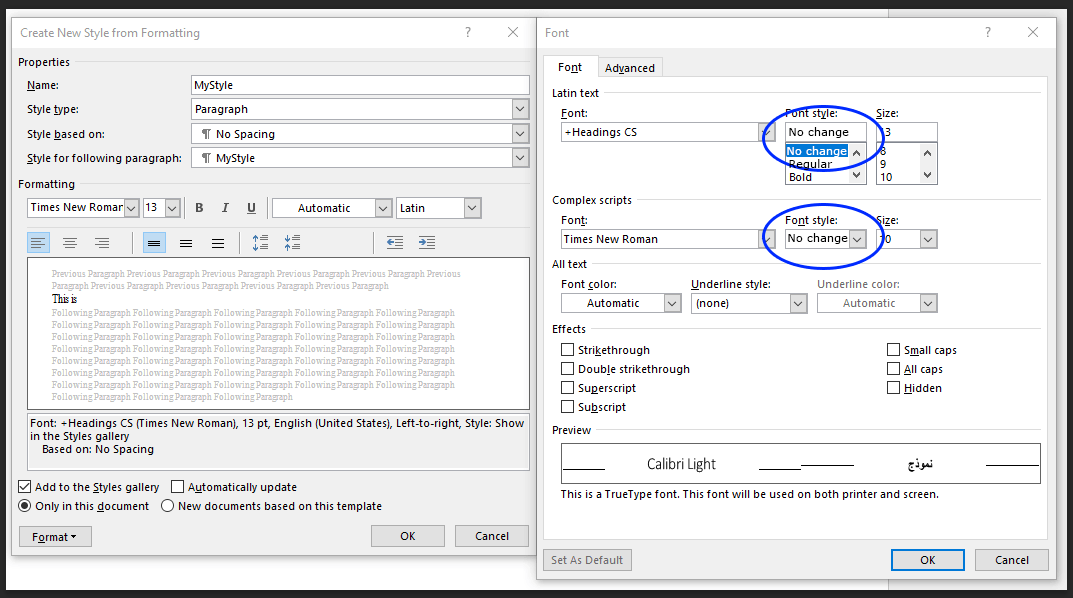Open Underline style dropdown
Viewport: 1073px width, 598px height.
point(799,303)
